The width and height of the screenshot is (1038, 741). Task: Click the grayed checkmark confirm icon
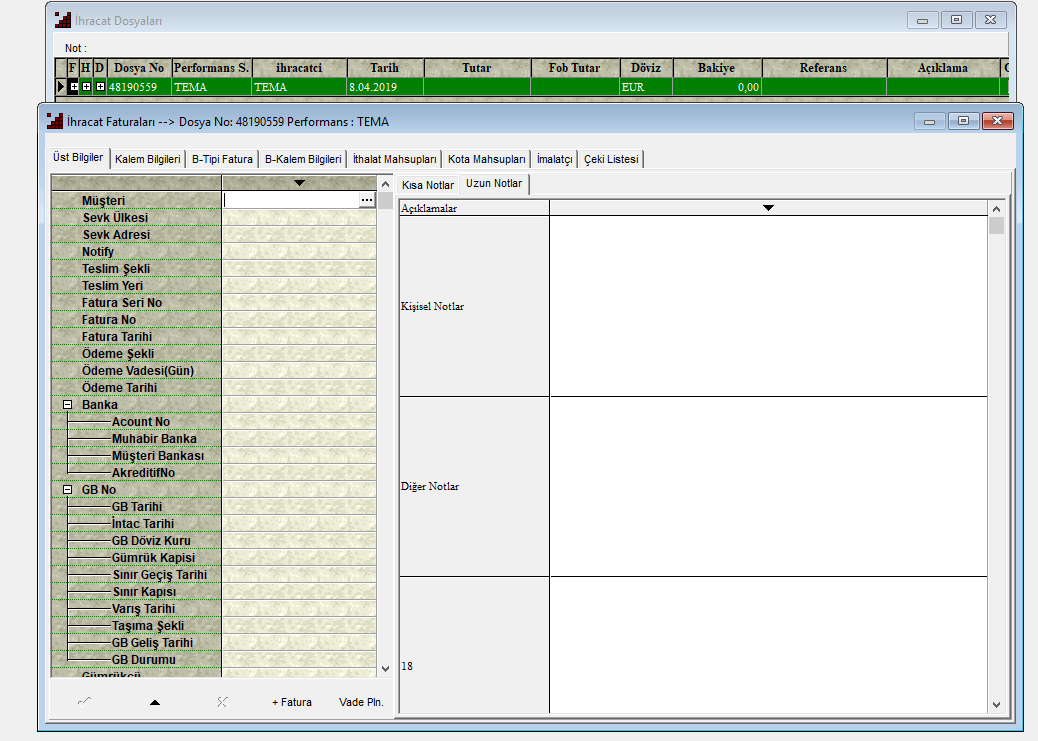(x=84, y=702)
